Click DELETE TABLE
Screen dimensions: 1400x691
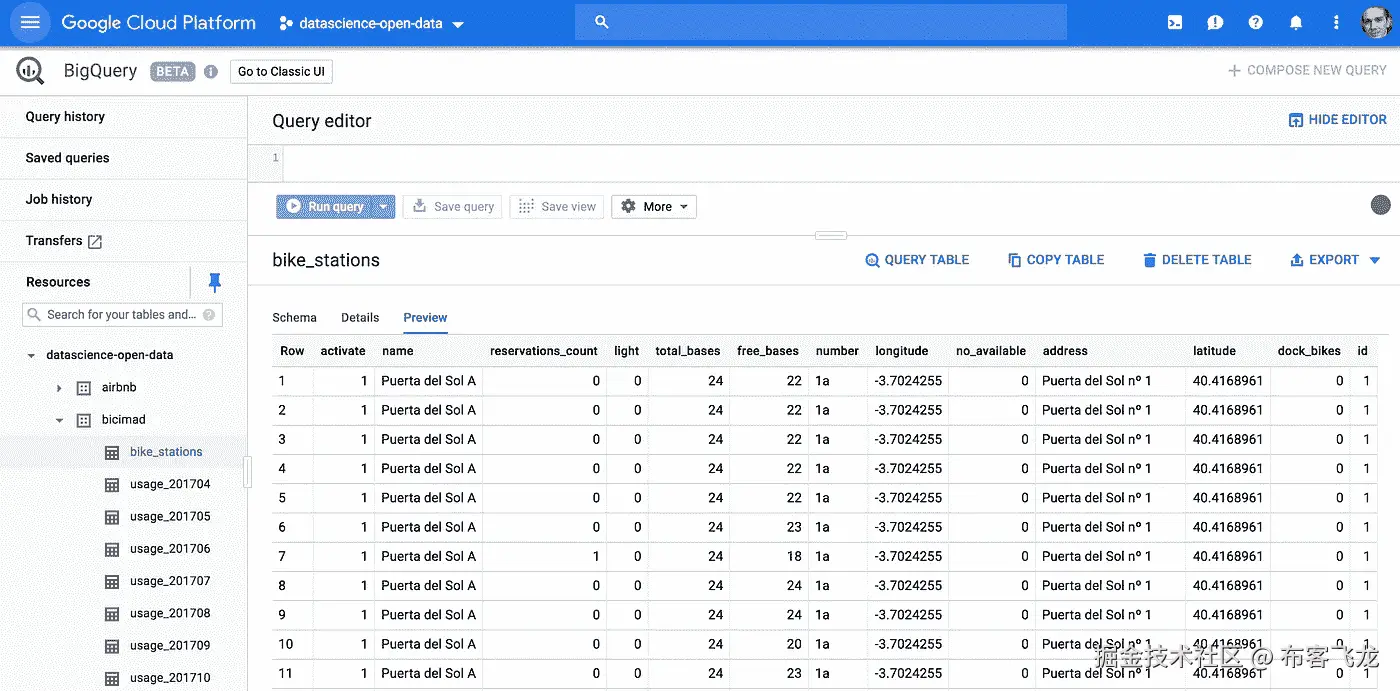pos(1197,260)
